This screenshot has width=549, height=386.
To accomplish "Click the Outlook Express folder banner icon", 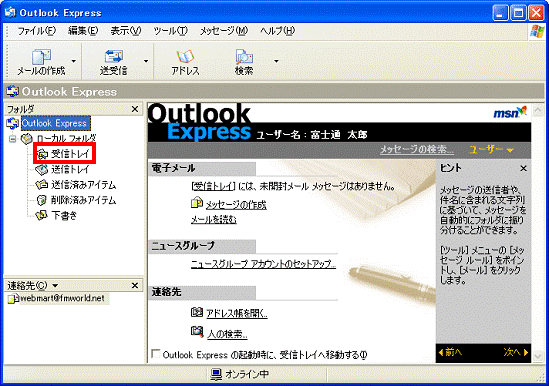I will [13, 91].
